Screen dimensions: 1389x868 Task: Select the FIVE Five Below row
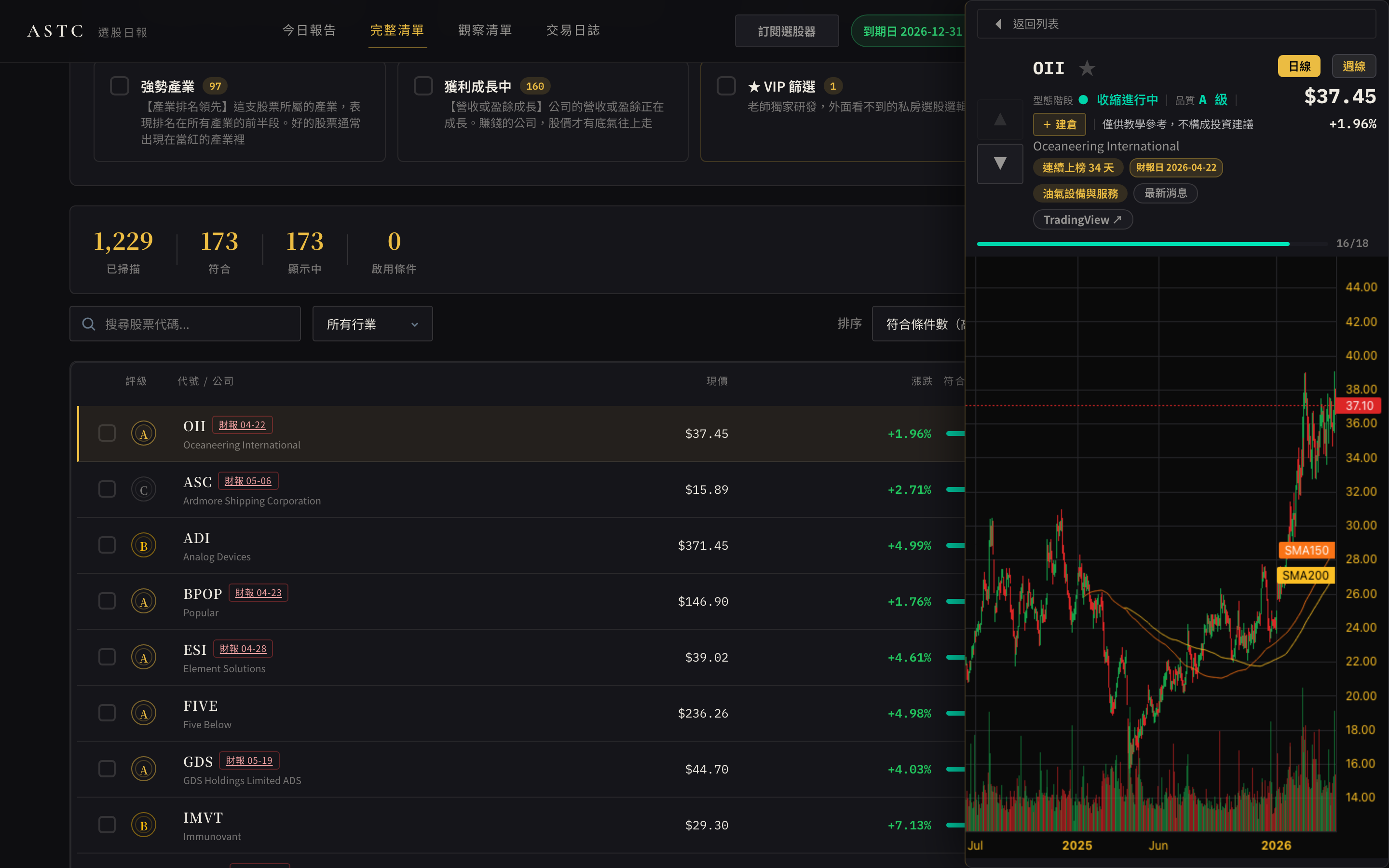tap(521, 713)
